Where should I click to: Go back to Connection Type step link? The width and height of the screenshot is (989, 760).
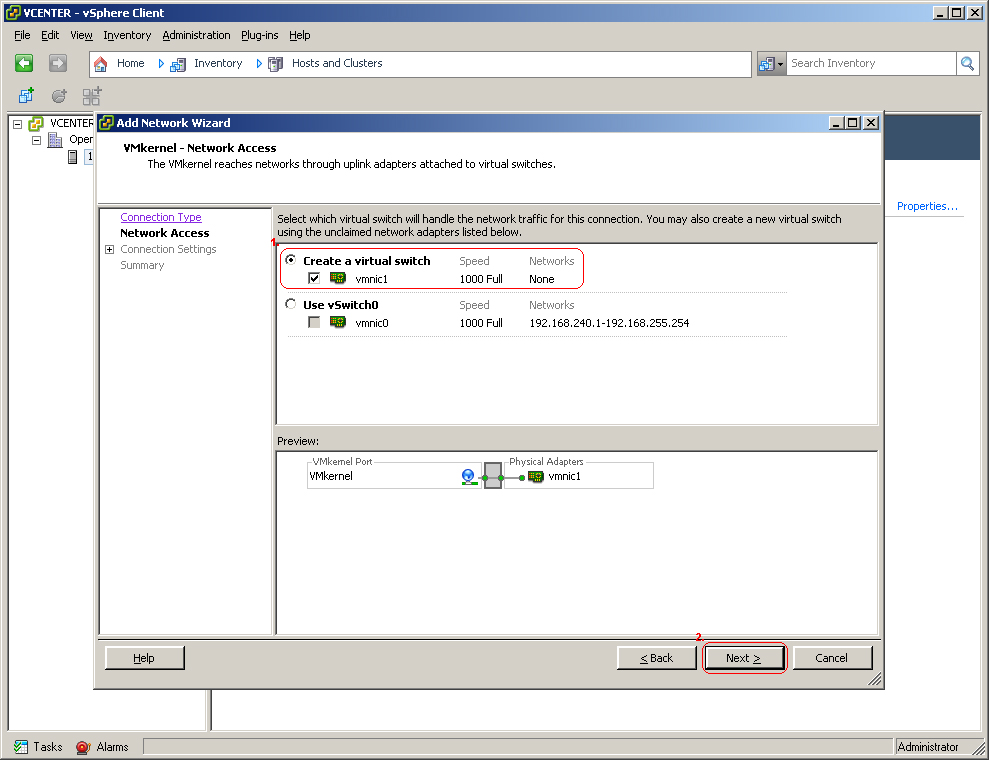coord(161,217)
